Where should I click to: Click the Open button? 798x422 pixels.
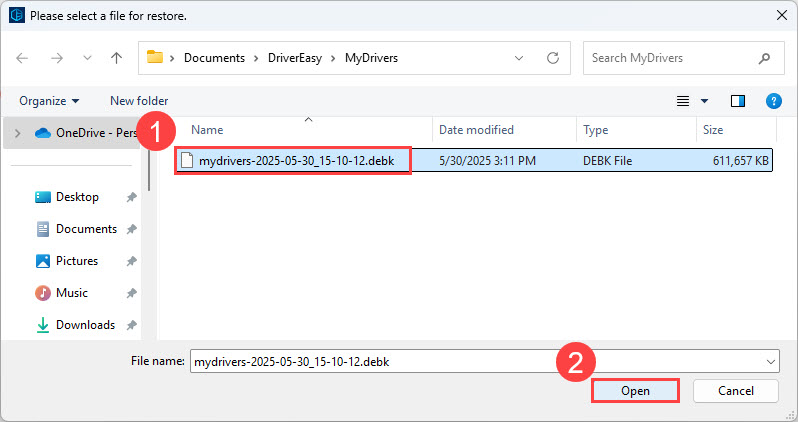635,391
